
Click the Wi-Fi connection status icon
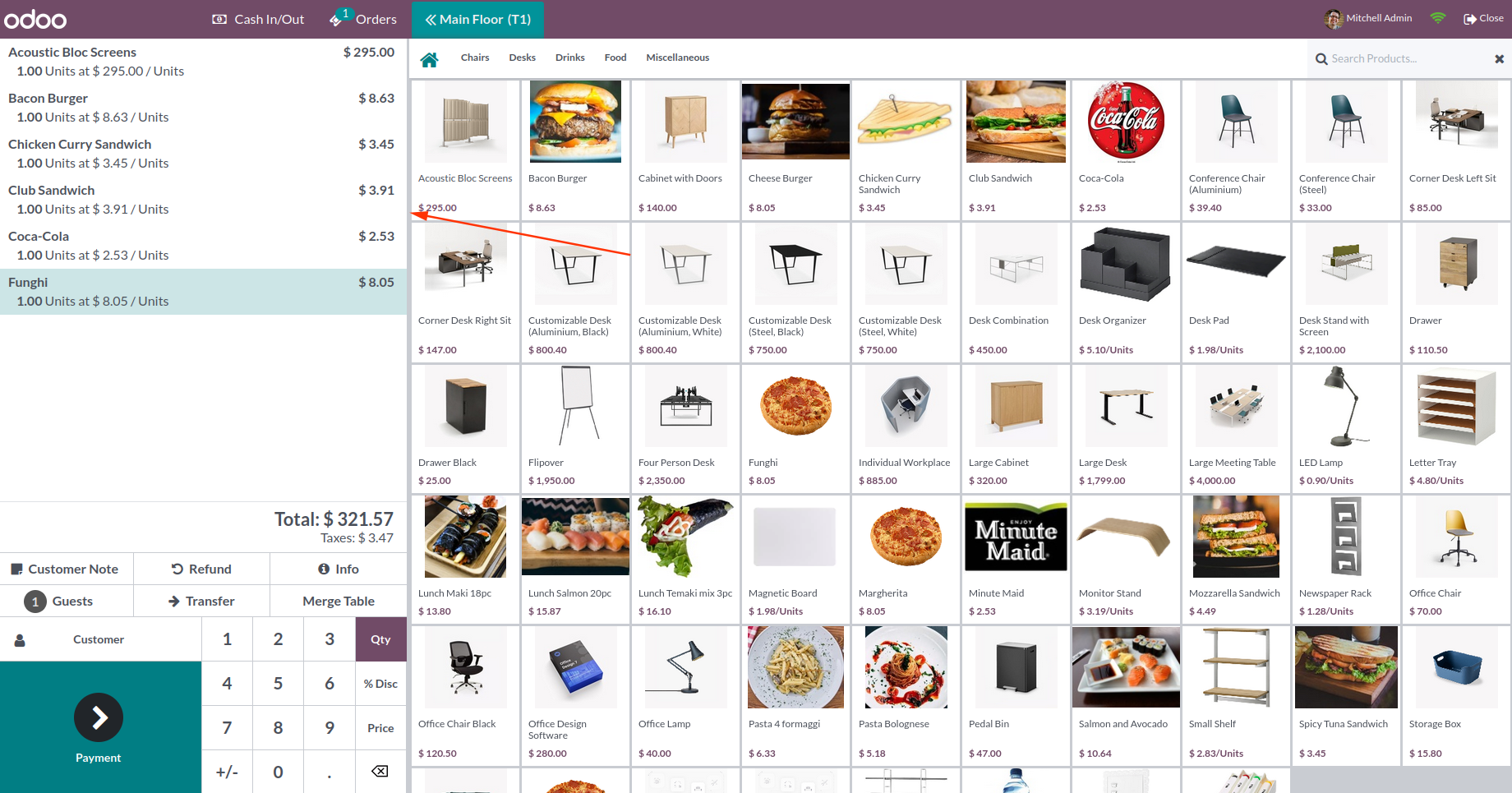pos(1438,18)
